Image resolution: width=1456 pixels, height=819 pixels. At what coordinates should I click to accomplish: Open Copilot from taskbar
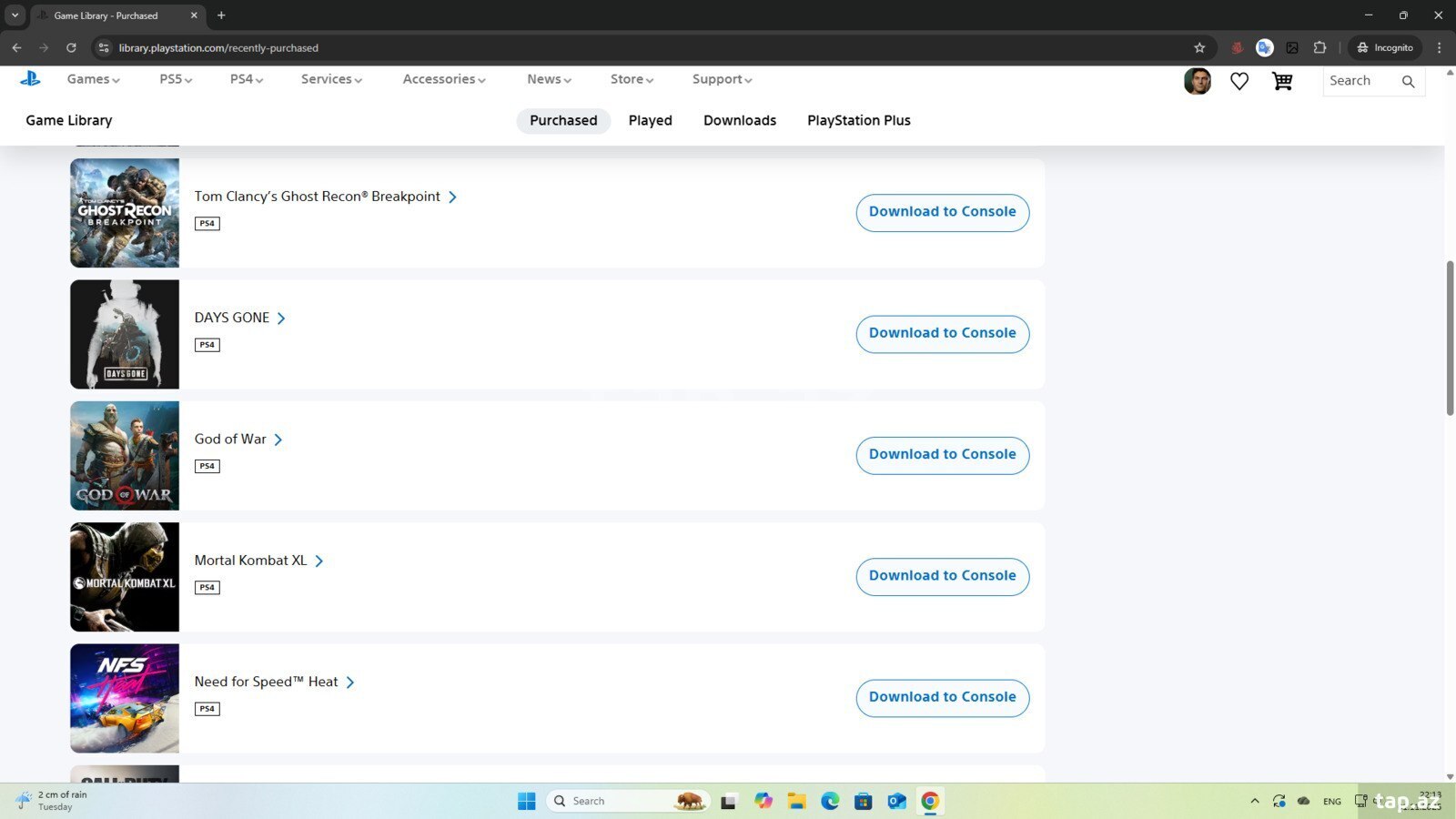(x=763, y=801)
